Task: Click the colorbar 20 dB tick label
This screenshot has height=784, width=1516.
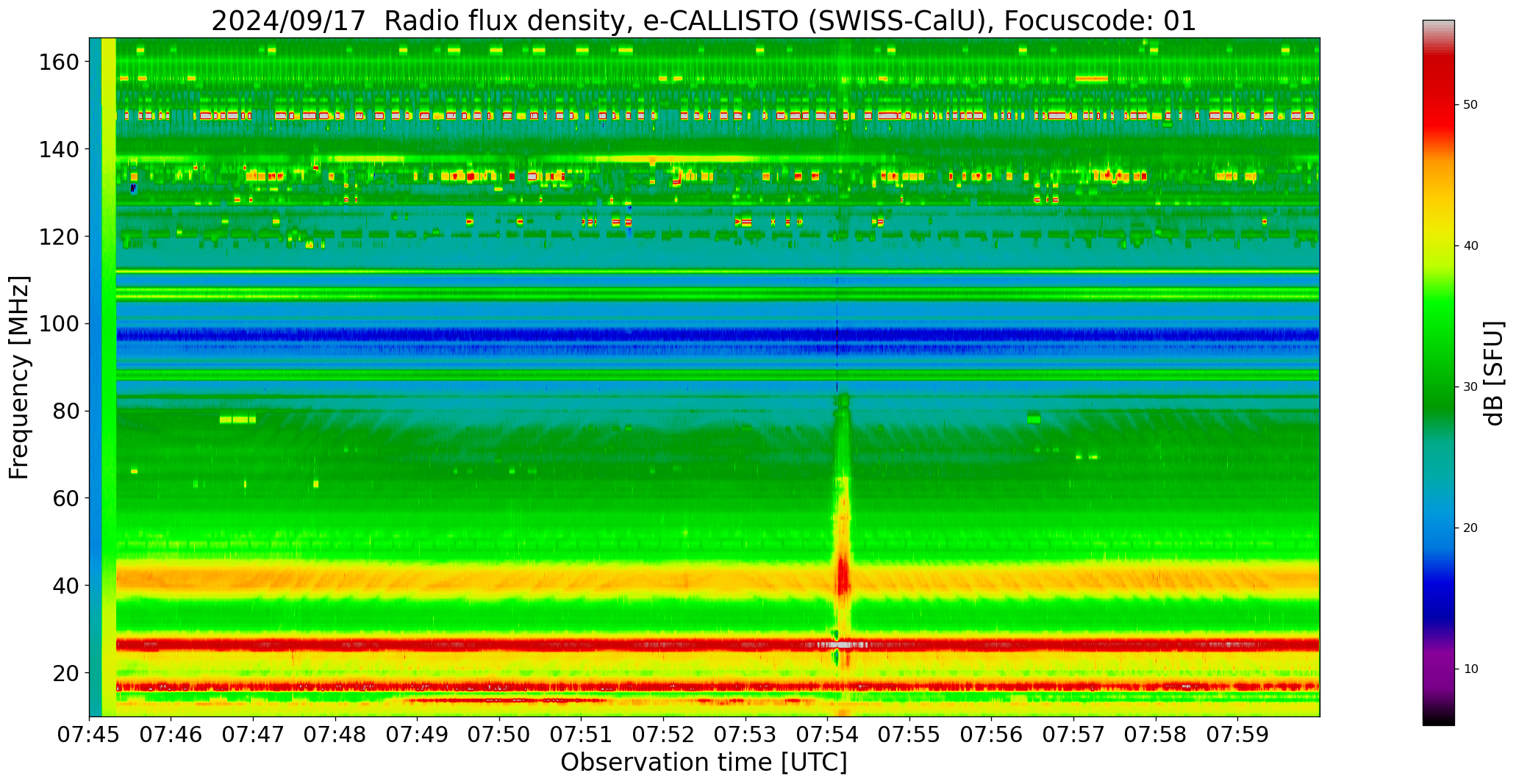Action: point(1470,528)
